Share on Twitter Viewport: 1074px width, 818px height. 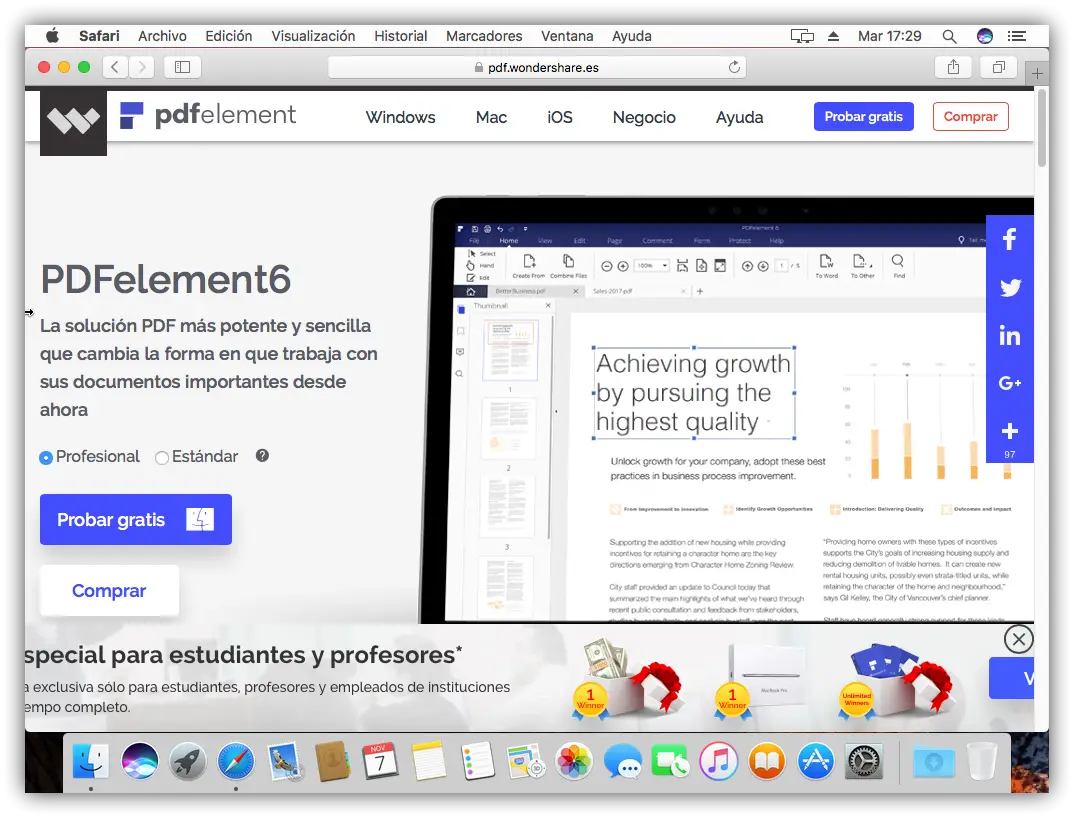tap(1010, 287)
